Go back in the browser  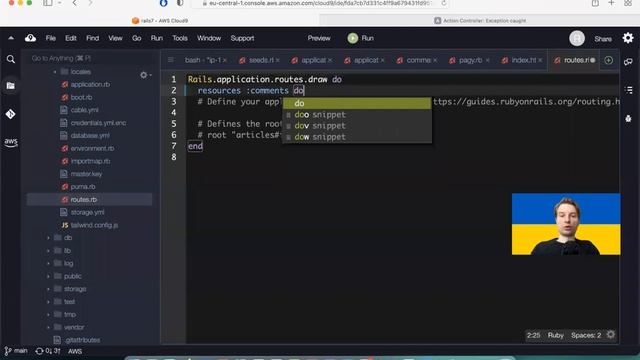(x=74, y=3)
